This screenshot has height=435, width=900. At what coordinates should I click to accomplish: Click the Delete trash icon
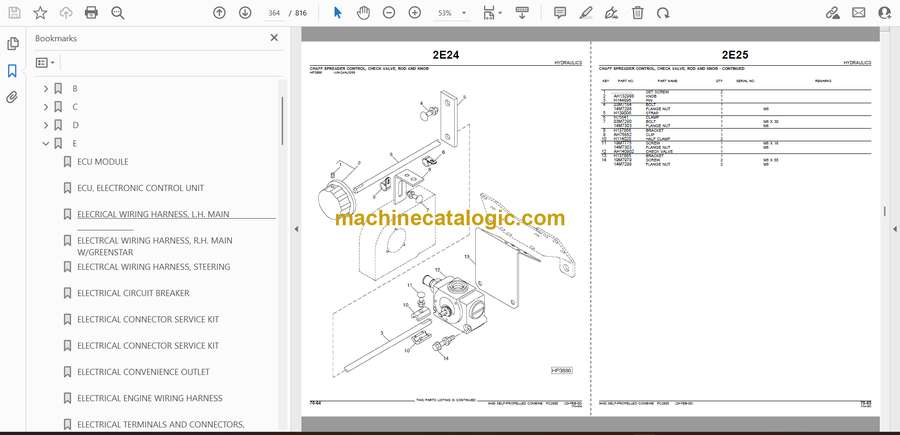tap(638, 13)
